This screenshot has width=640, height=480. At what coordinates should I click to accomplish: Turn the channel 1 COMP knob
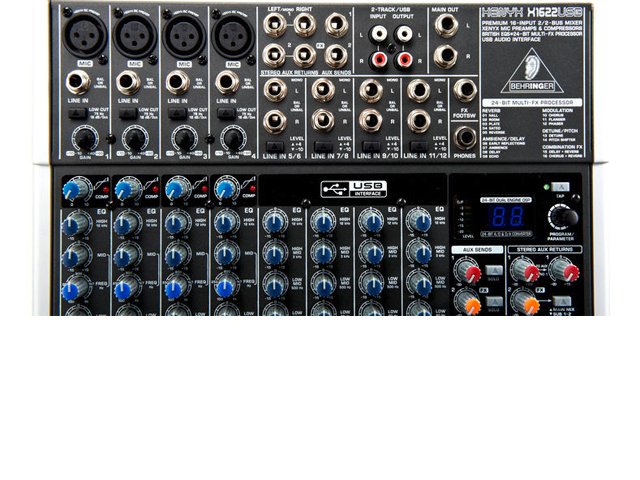pos(76,189)
